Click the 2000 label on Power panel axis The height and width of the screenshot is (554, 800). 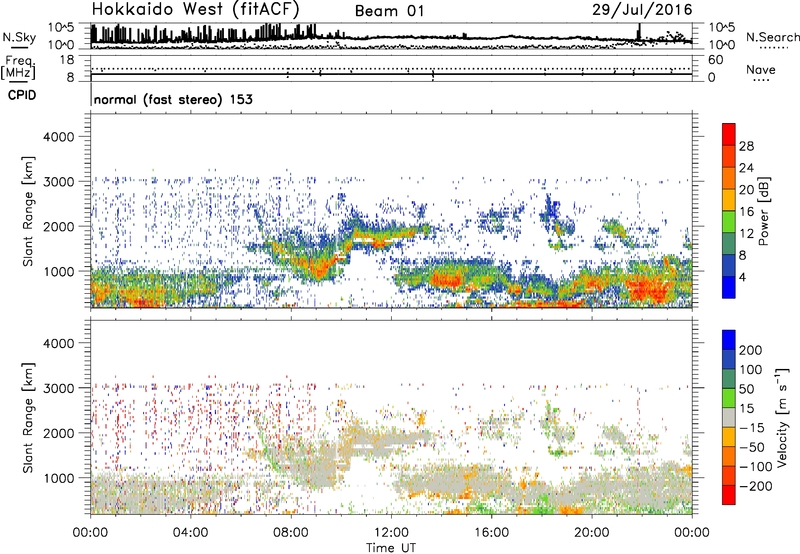(x=59, y=226)
